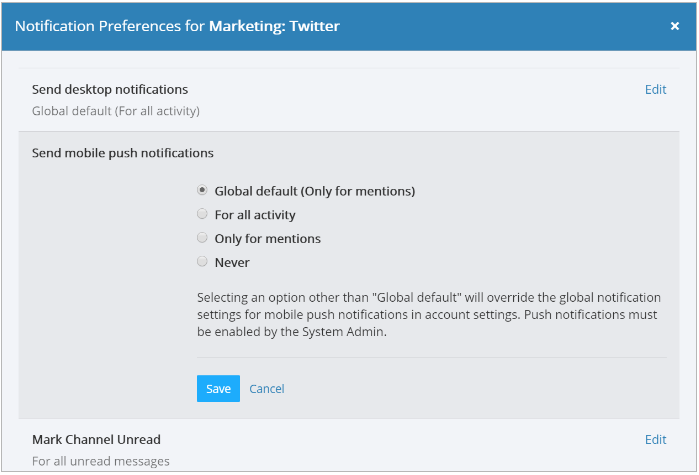Screen dimensions: 699x475
Task: Select Global default (Only for mentions) option
Action: (x=202, y=190)
